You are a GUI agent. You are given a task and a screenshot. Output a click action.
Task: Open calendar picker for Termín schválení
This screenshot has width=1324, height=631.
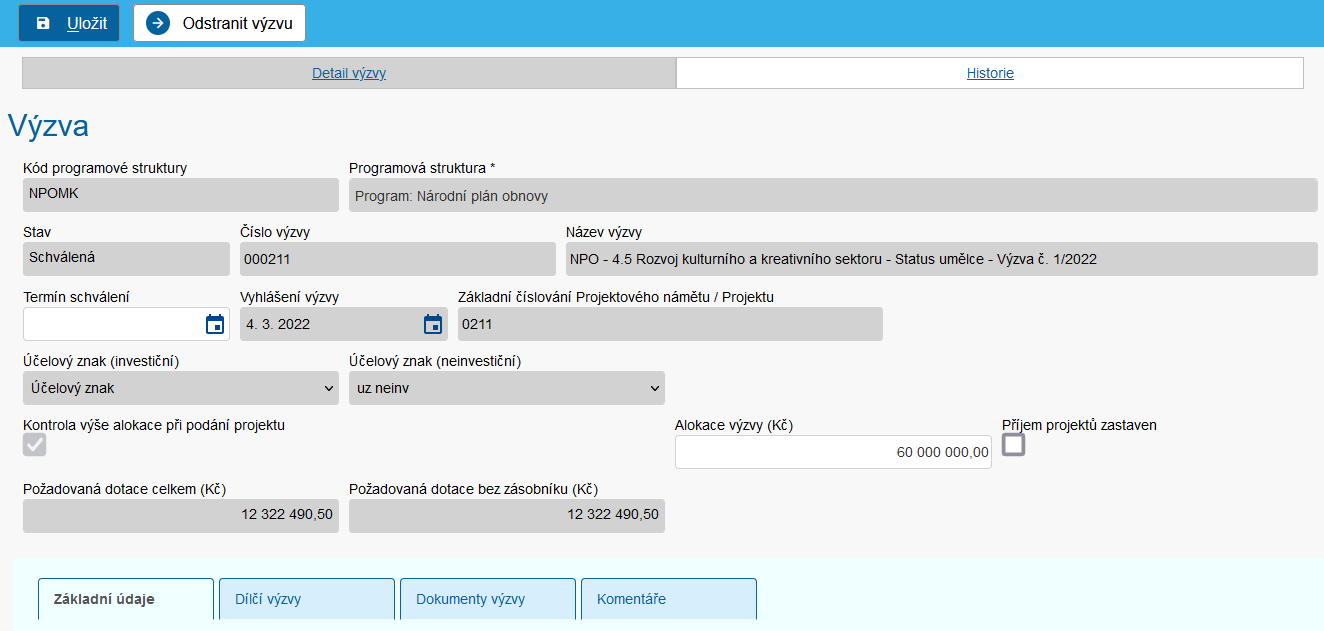(215, 324)
